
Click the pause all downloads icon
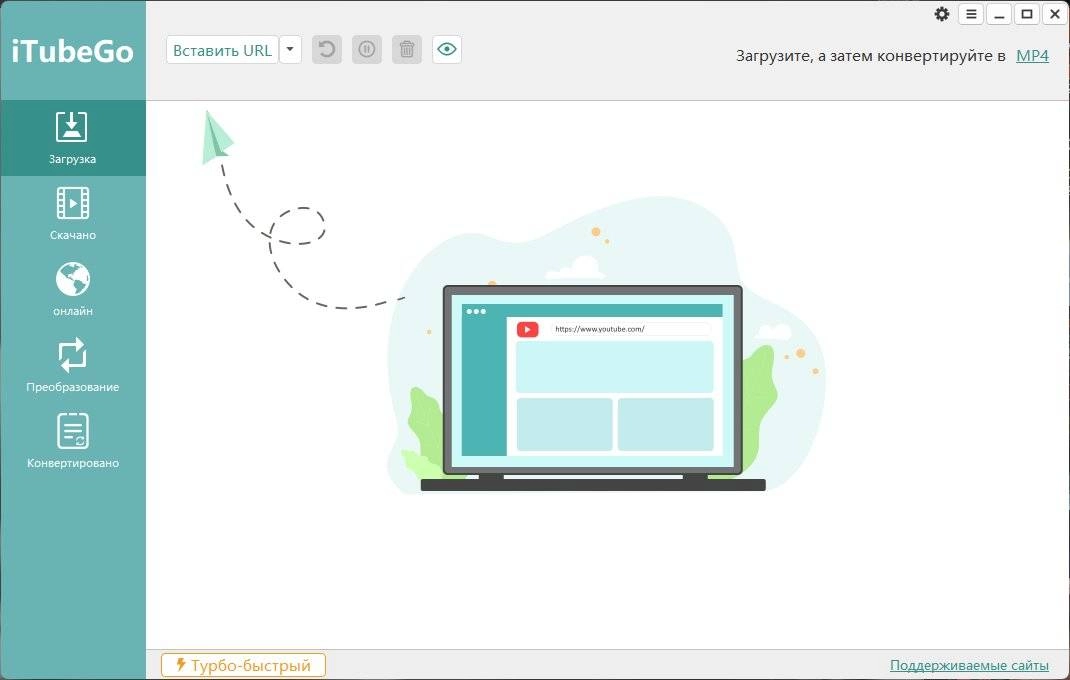367,50
